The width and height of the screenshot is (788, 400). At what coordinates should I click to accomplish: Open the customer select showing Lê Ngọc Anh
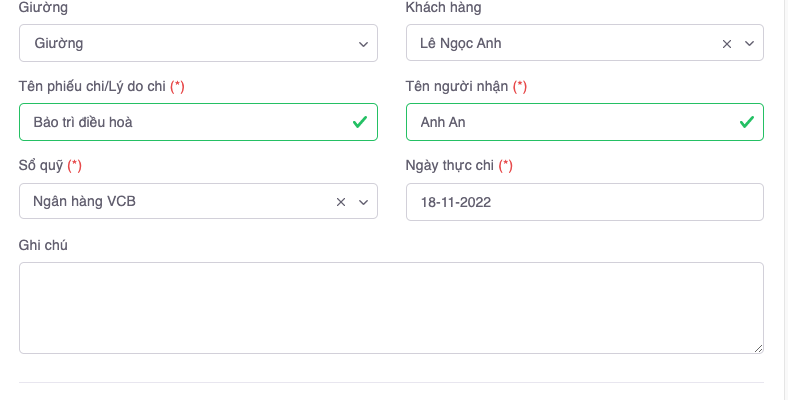pos(560,43)
